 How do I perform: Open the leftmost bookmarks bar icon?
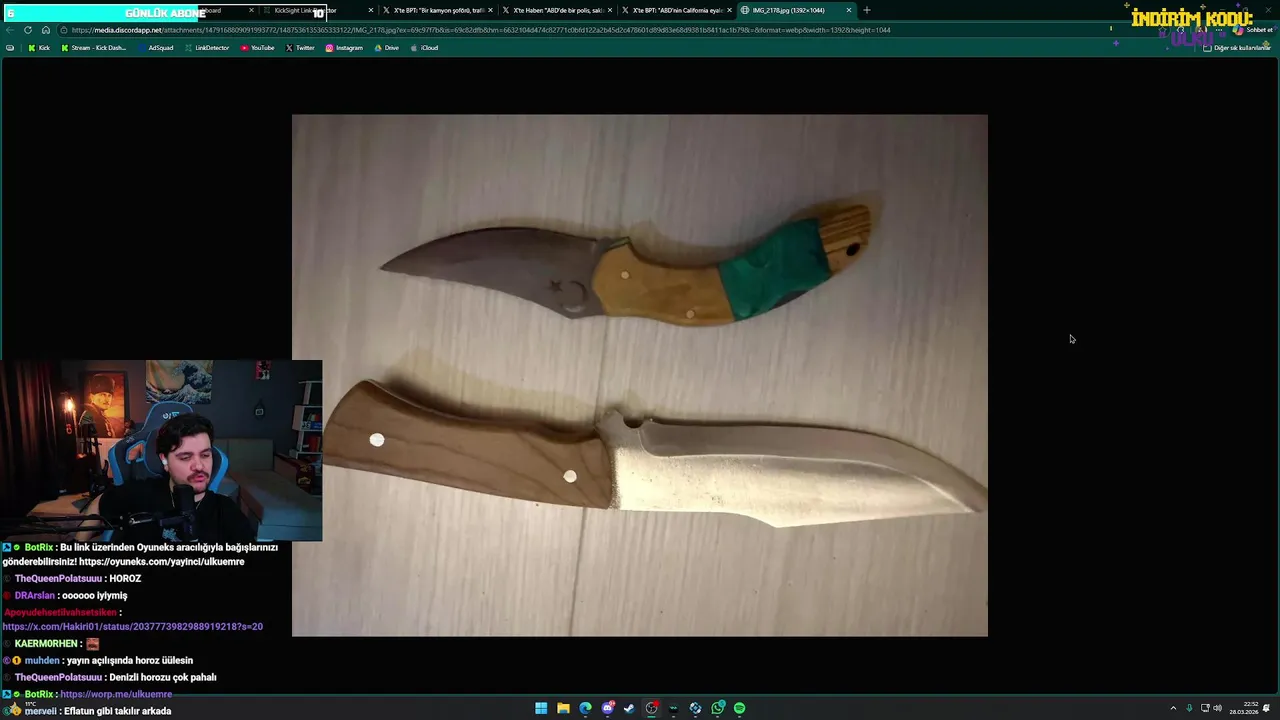[x=10, y=48]
